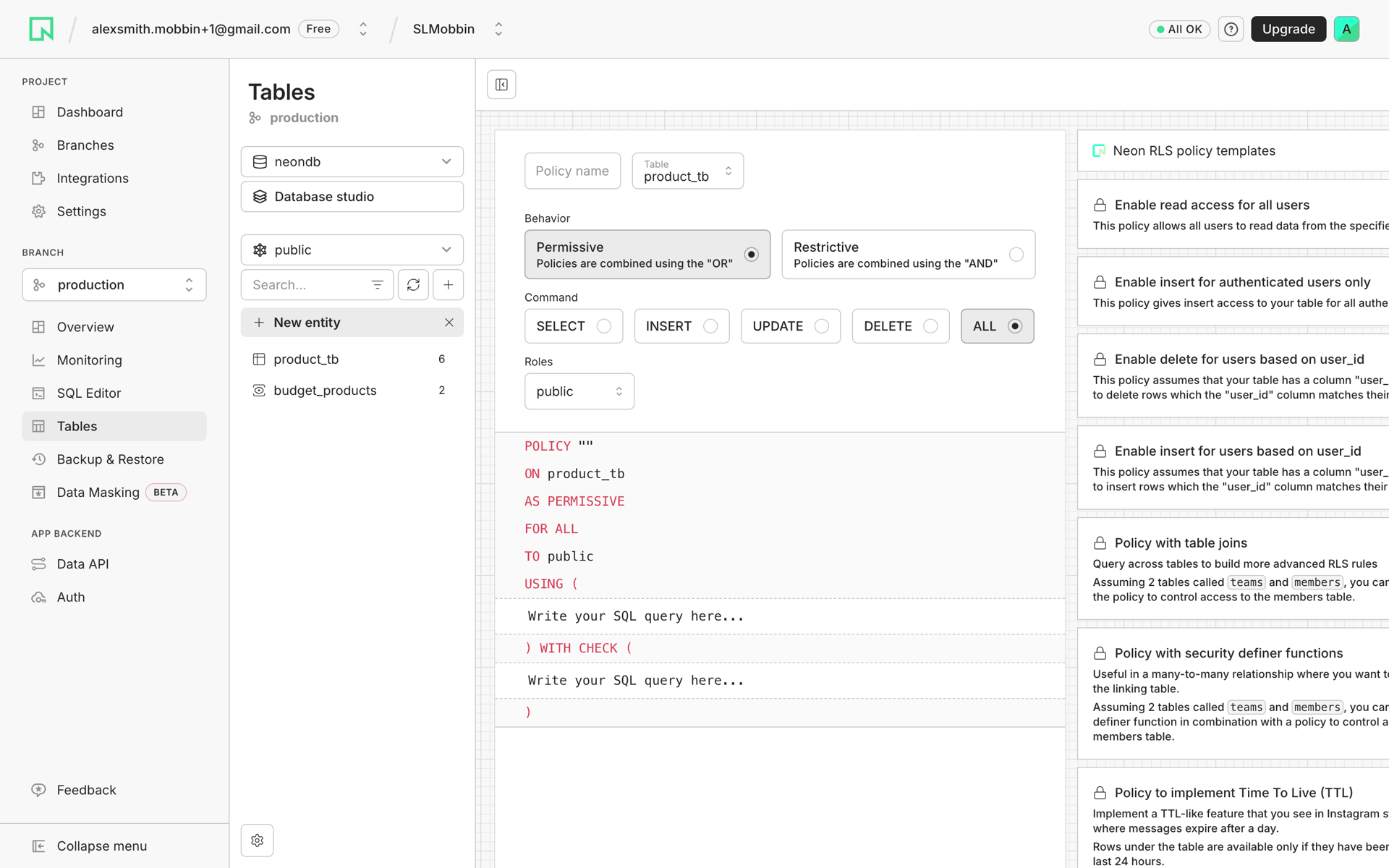Open Enable delete for users template
1389x868 pixels.
(1233, 376)
